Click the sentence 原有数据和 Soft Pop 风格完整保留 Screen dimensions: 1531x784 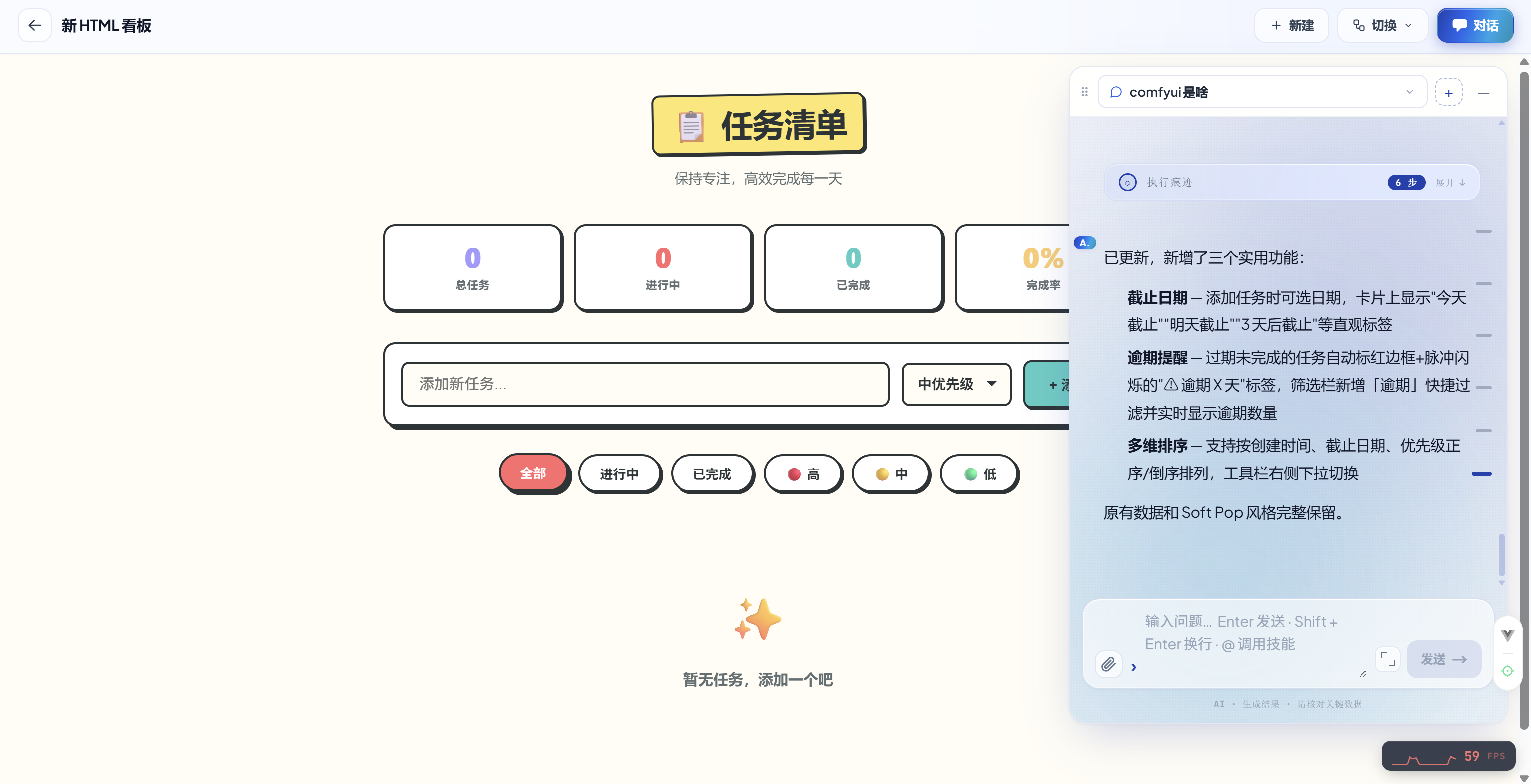1224,512
